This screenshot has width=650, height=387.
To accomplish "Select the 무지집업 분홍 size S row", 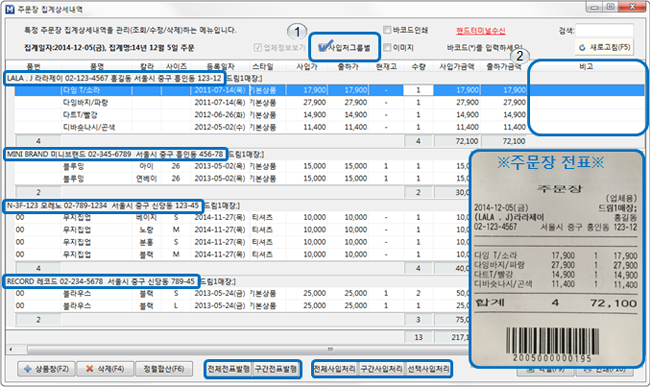I will [x=242, y=242].
